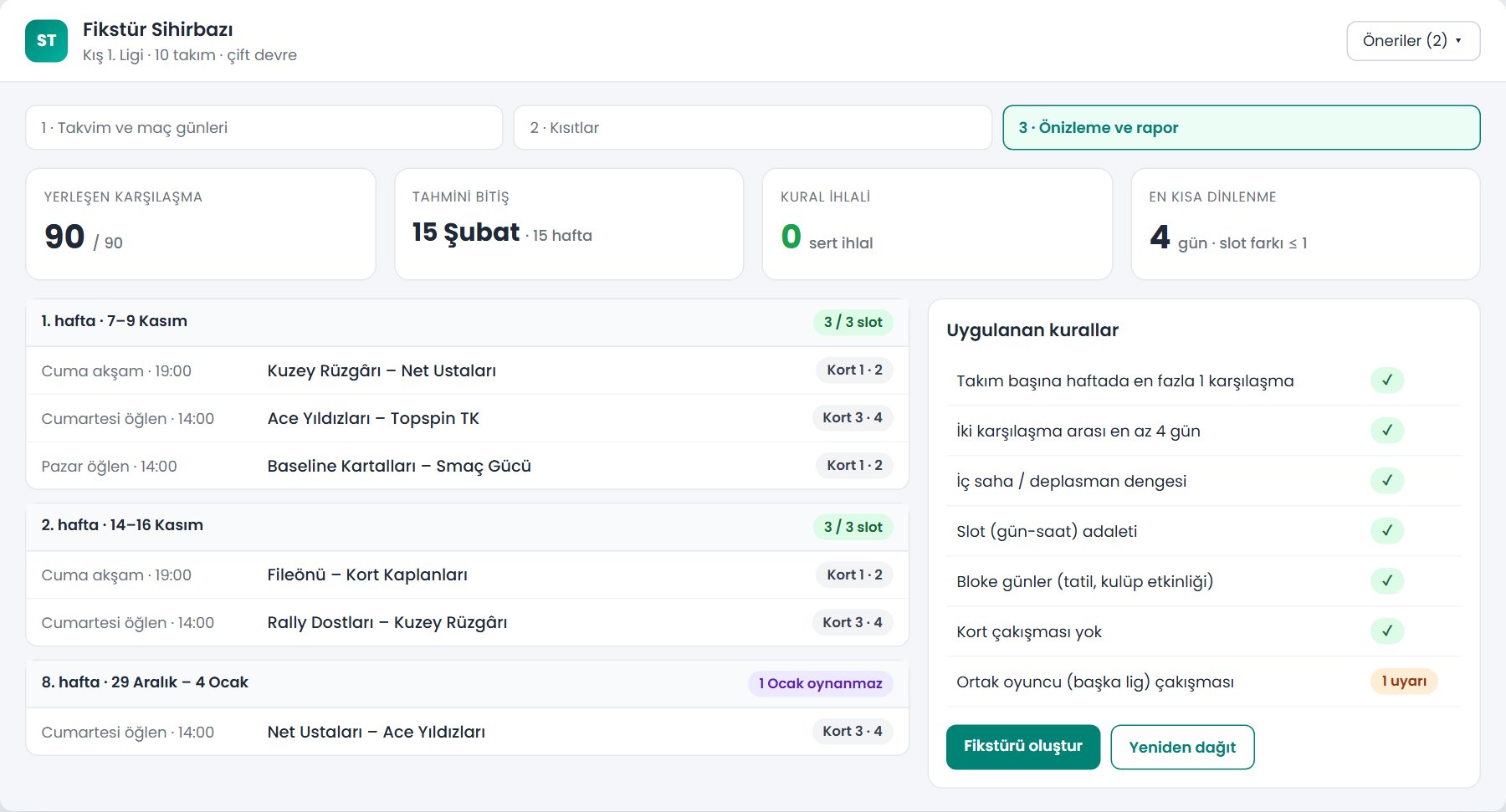
Task: Click Ortak oyuncu (başka lig) çakışması rule text
Action: [x=1095, y=682]
